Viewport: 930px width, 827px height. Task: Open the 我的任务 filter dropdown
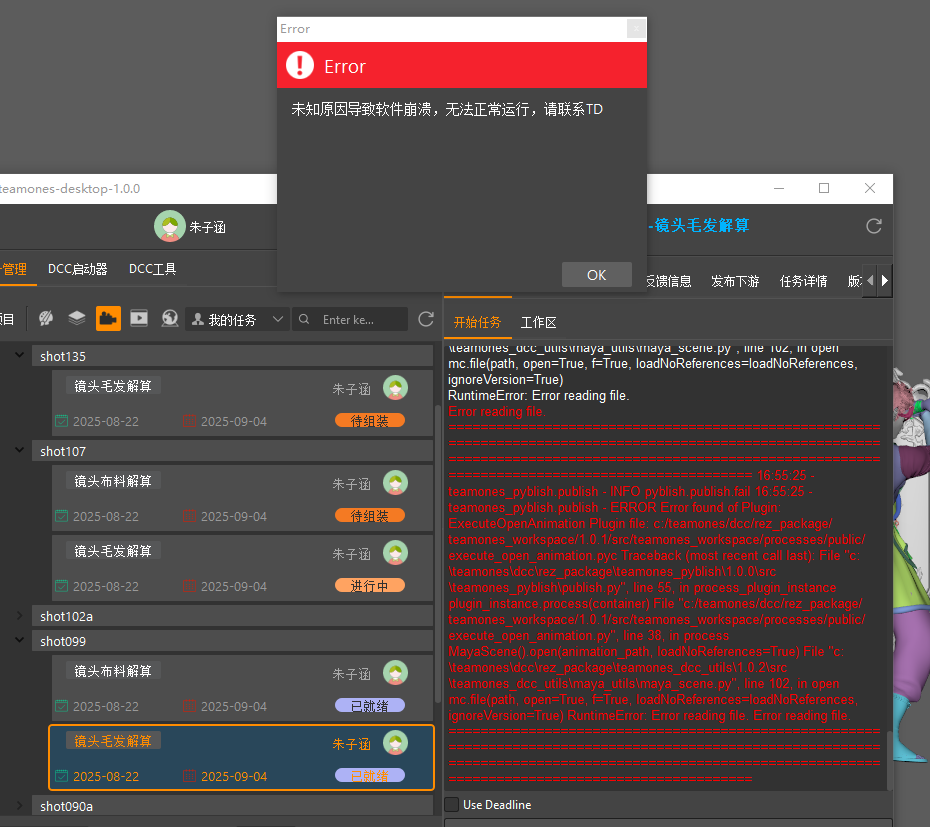click(238, 319)
